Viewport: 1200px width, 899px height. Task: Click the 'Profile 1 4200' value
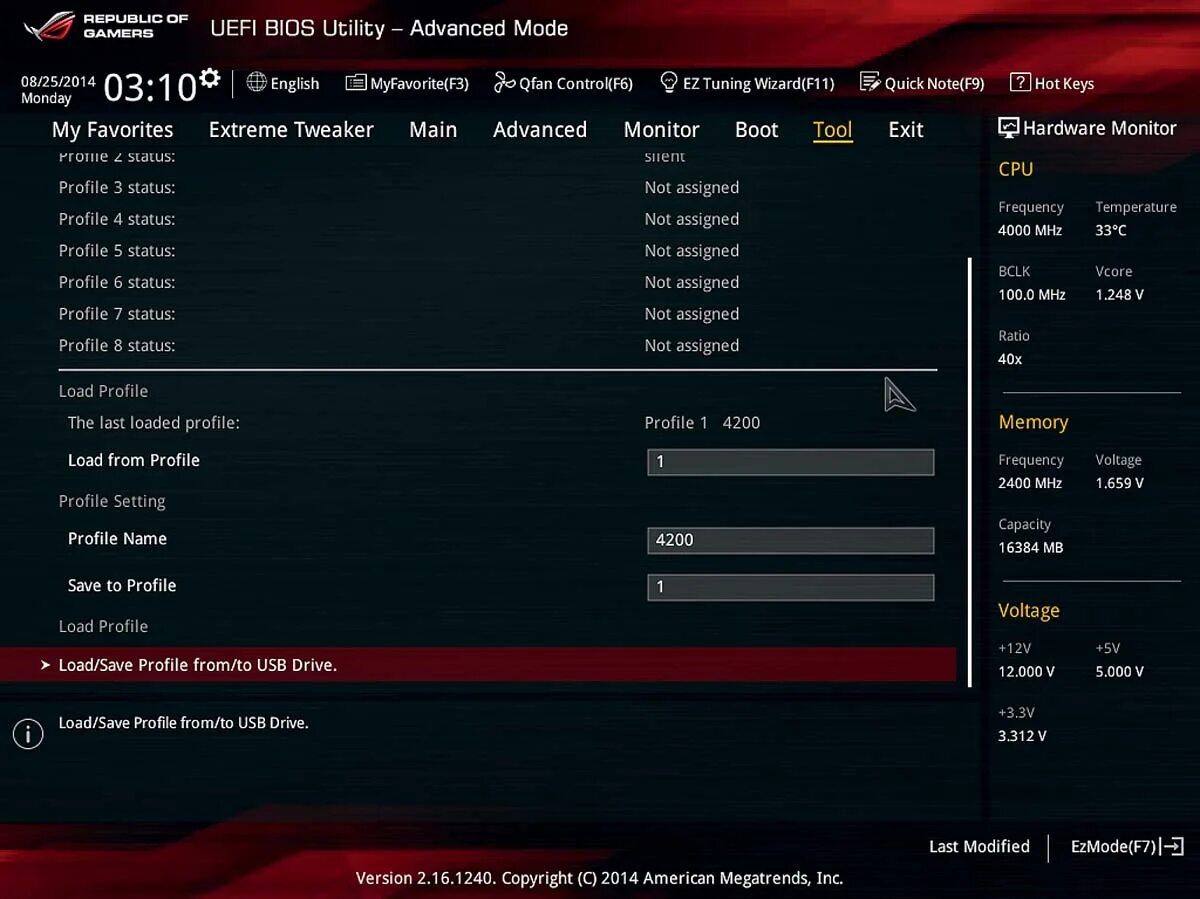[702, 423]
